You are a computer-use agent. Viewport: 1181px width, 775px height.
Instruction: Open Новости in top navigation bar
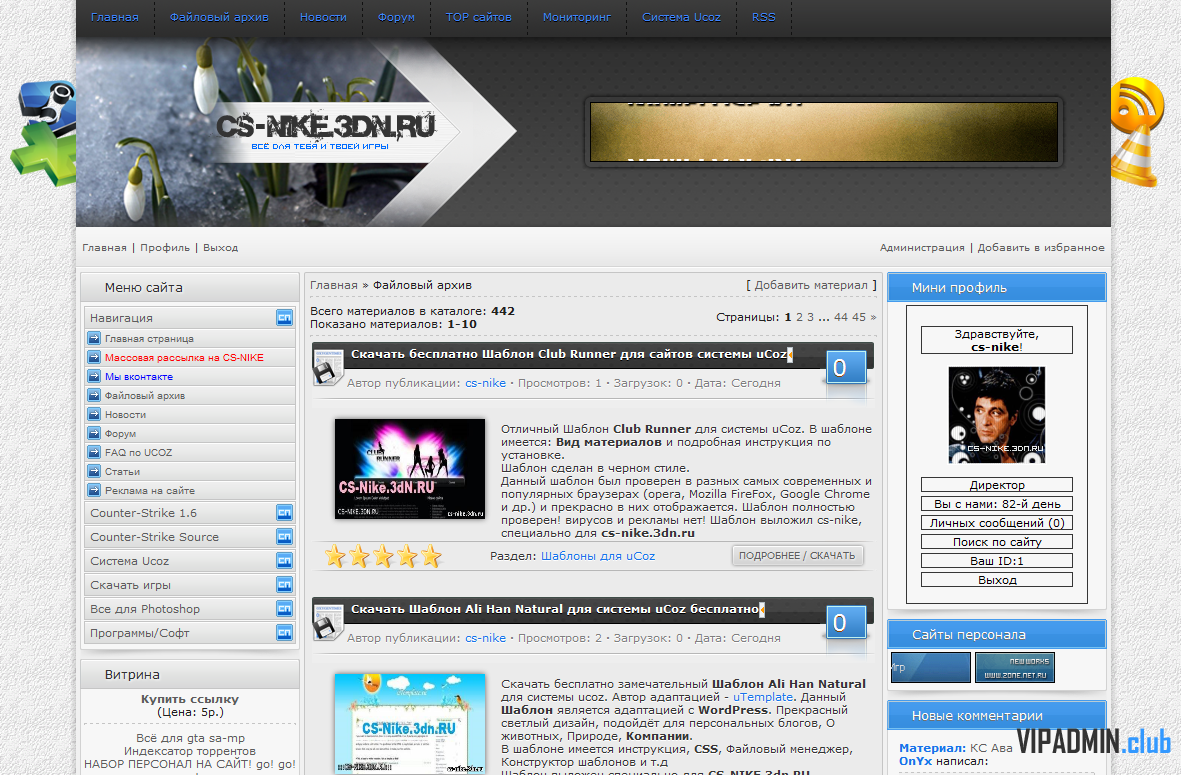click(x=323, y=17)
